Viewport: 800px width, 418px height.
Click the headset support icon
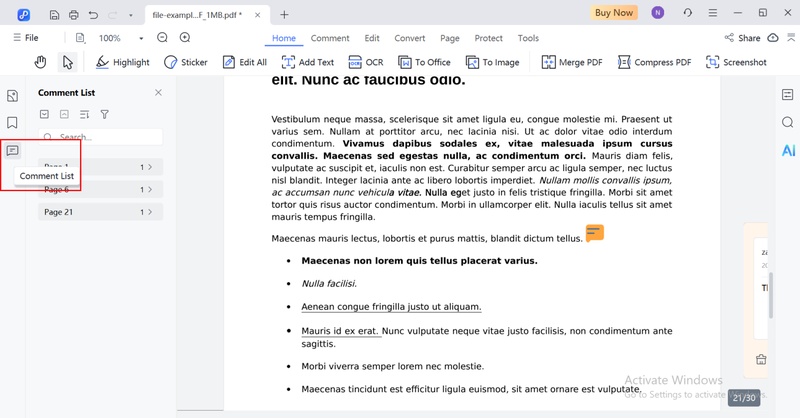[x=688, y=13]
